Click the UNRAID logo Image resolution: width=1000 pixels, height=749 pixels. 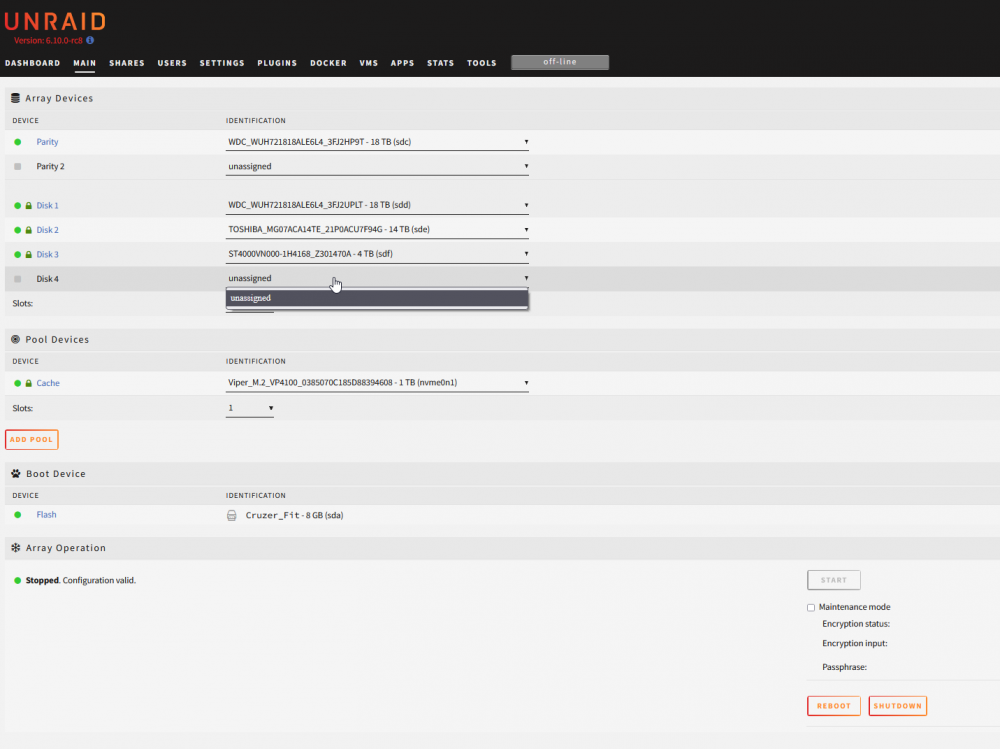(x=55, y=22)
